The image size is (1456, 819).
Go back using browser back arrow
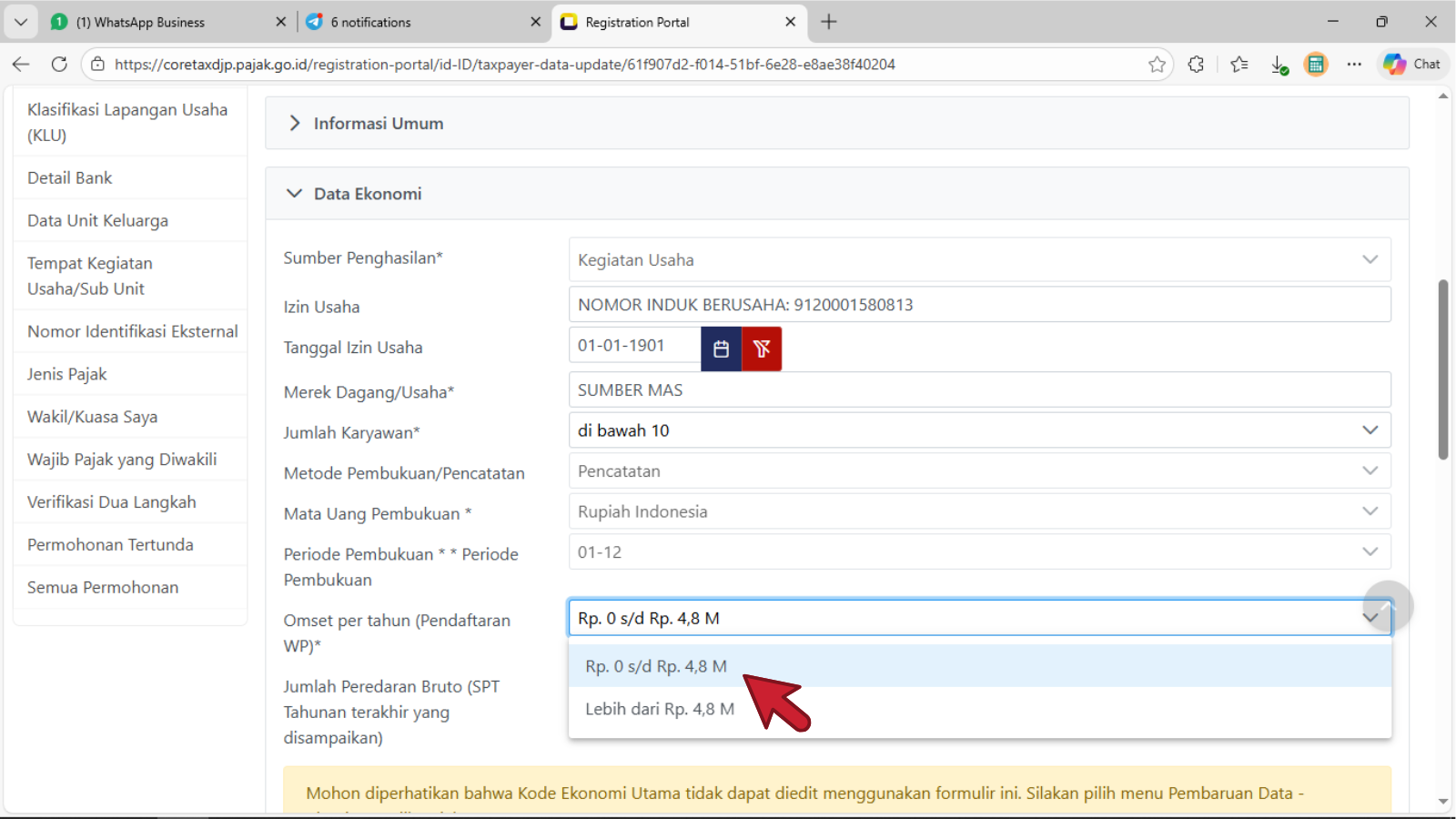click(x=21, y=65)
